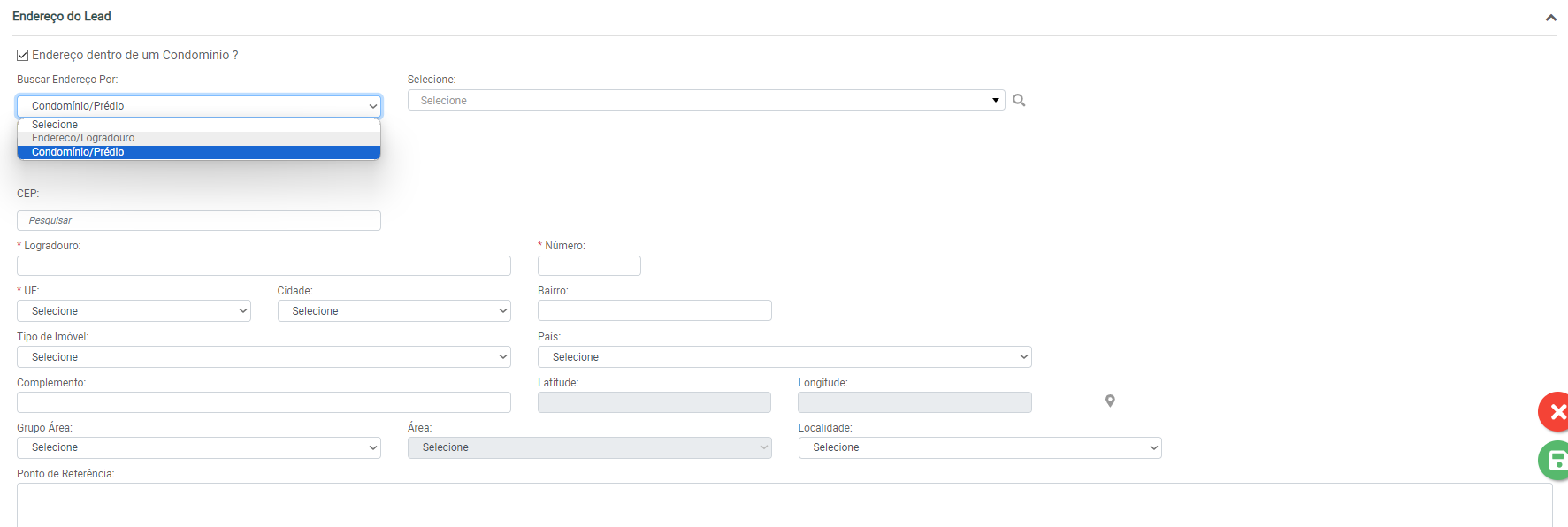
Task: Select the Condomínio/Prédio option in list
Action: tap(78, 152)
